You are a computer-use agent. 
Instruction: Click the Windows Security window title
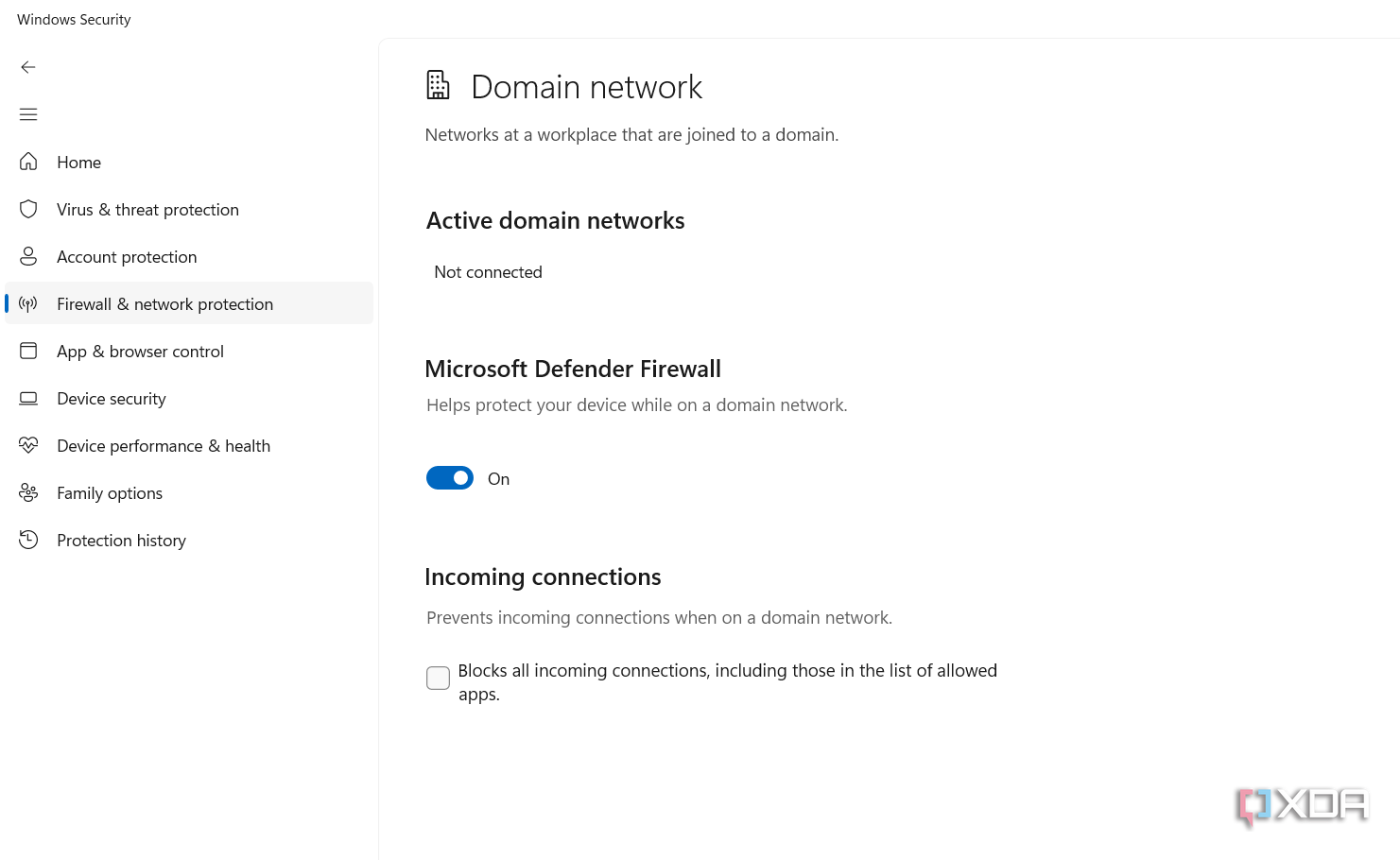coord(74,20)
